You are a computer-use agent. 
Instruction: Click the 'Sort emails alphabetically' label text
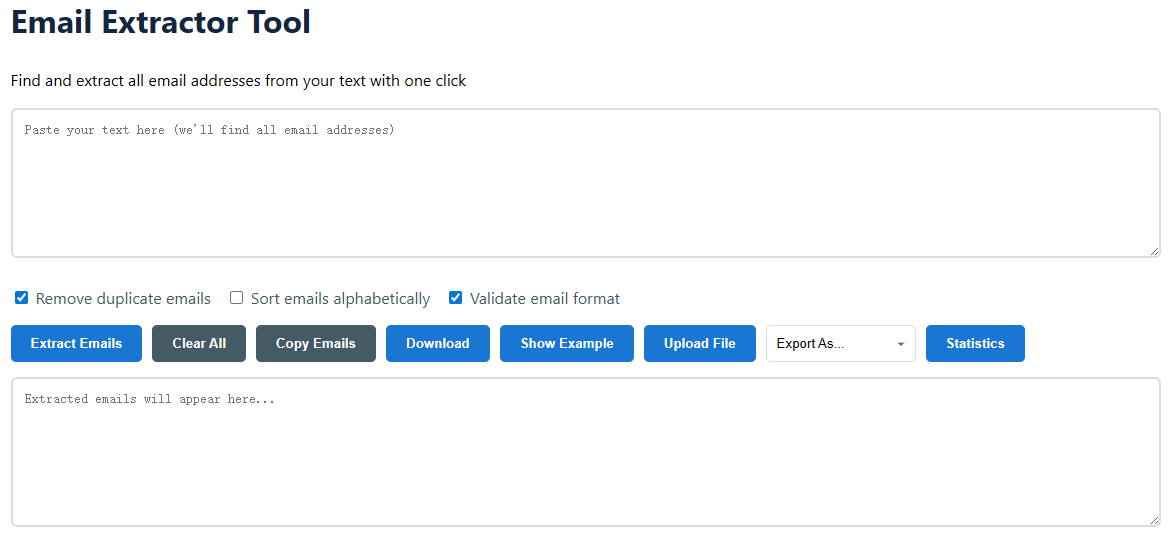(x=340, y=299)
